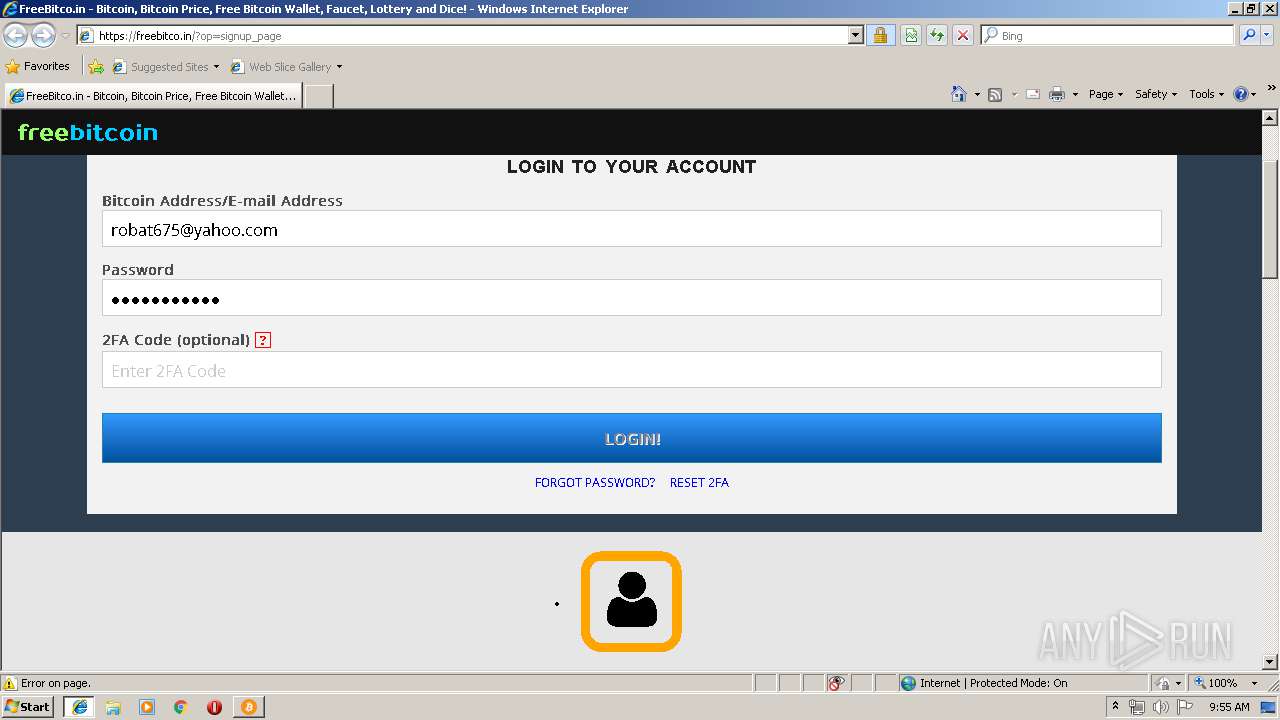Click the blue LOGIN! button
1280x720 pixels.
pos(631,438)
